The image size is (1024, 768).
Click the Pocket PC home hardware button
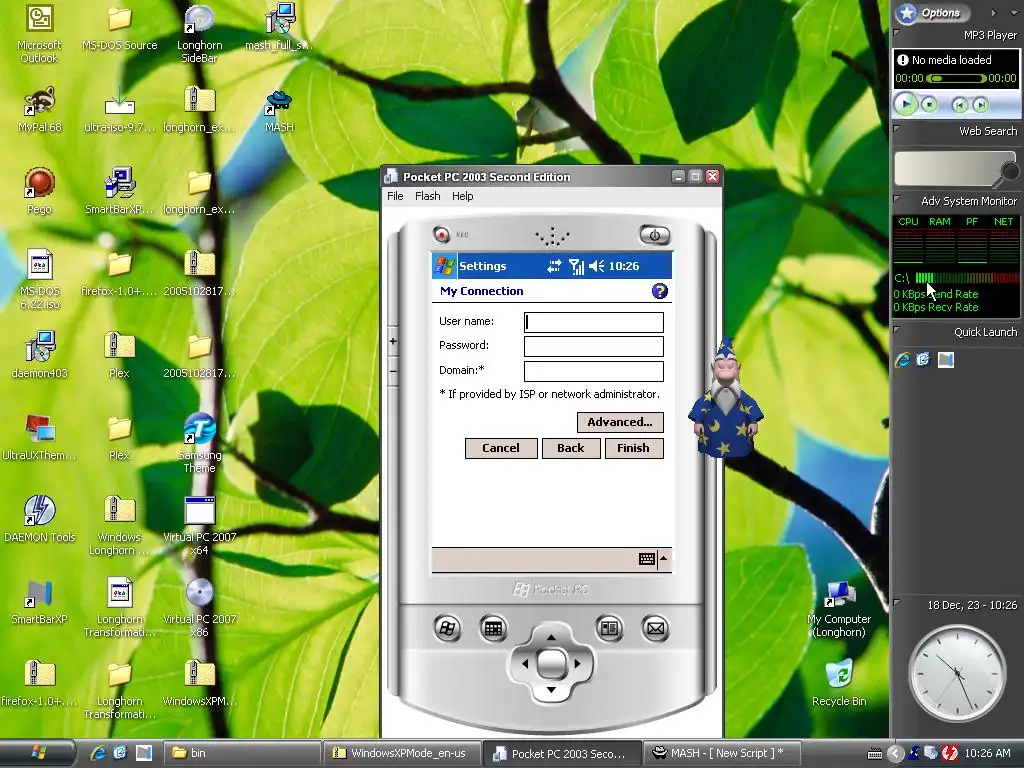coord(447,628)
